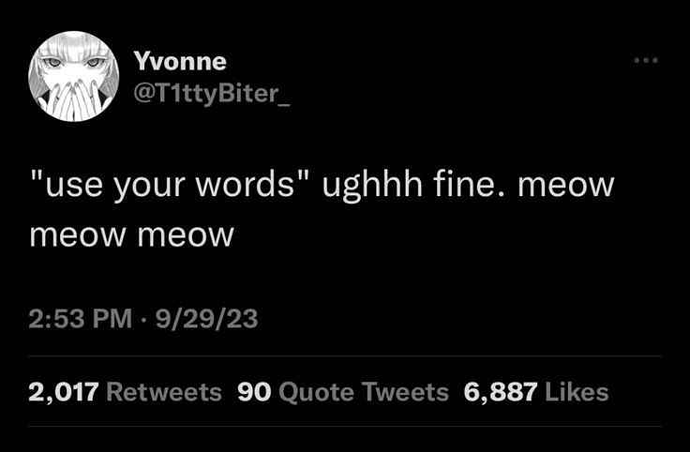Click the word "fine." in the tweet
The image size is (690, 452).
470,183
